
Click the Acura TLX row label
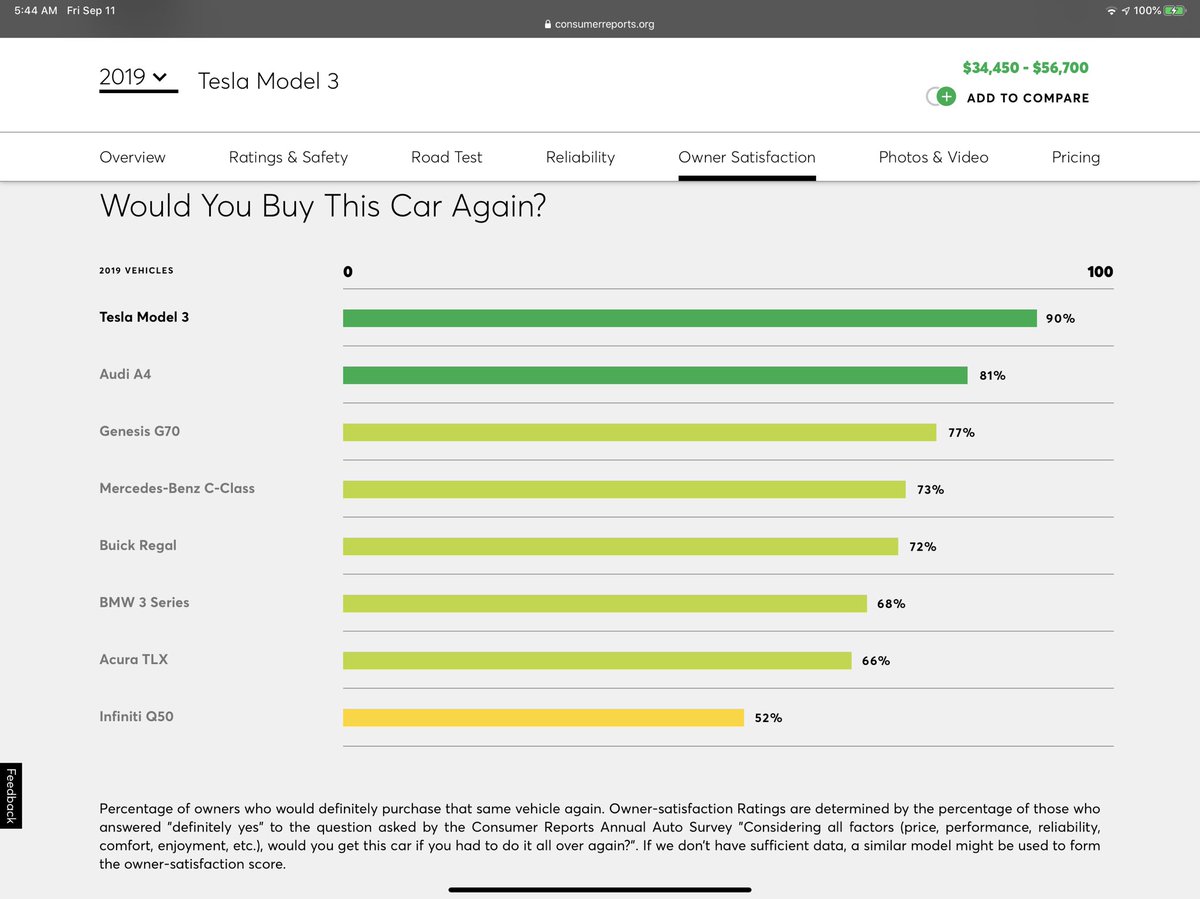[134, 659]
